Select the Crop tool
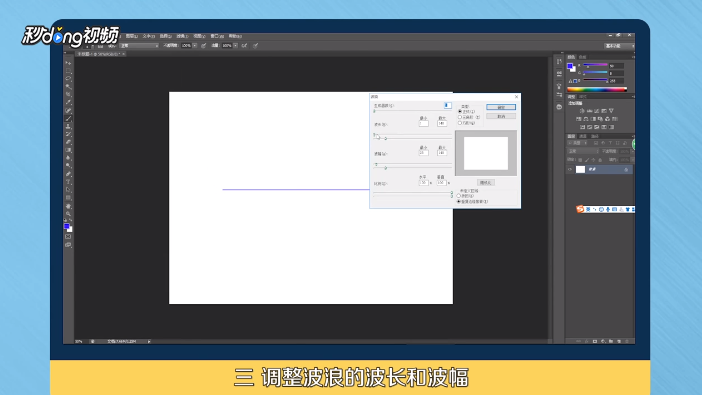Viewport: 702px width, 395px height. click(x=68, y=94)
